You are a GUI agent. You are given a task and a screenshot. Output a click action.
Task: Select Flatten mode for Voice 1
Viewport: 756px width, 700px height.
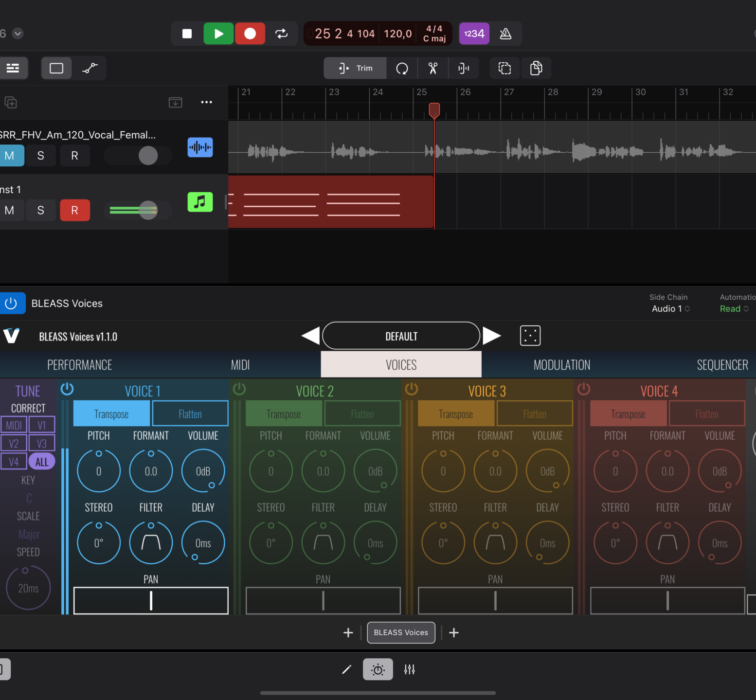click(190, 413)
